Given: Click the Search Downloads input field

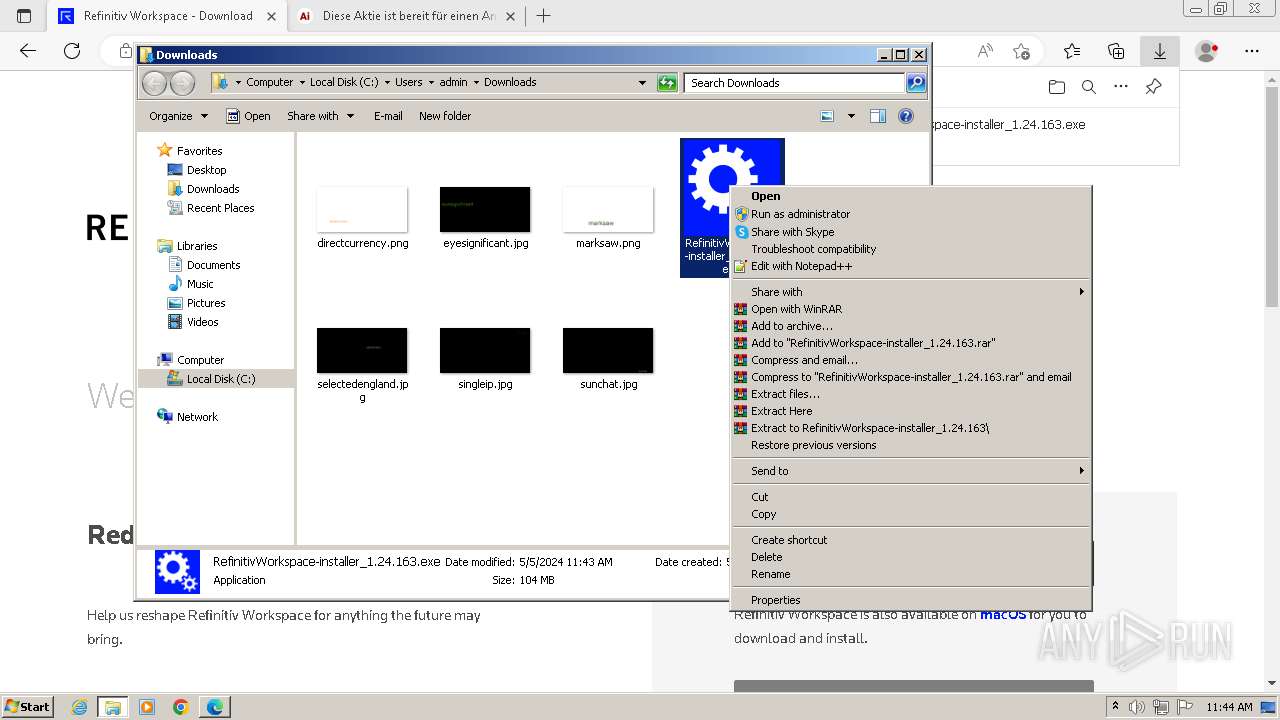Looking at the screenshot, I should (795, 83).
